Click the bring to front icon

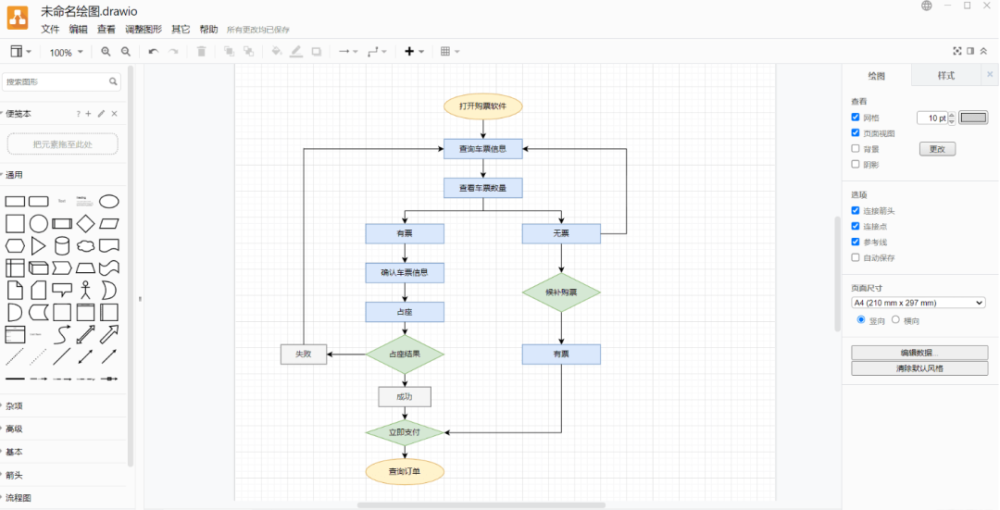[x=229, y=52]
